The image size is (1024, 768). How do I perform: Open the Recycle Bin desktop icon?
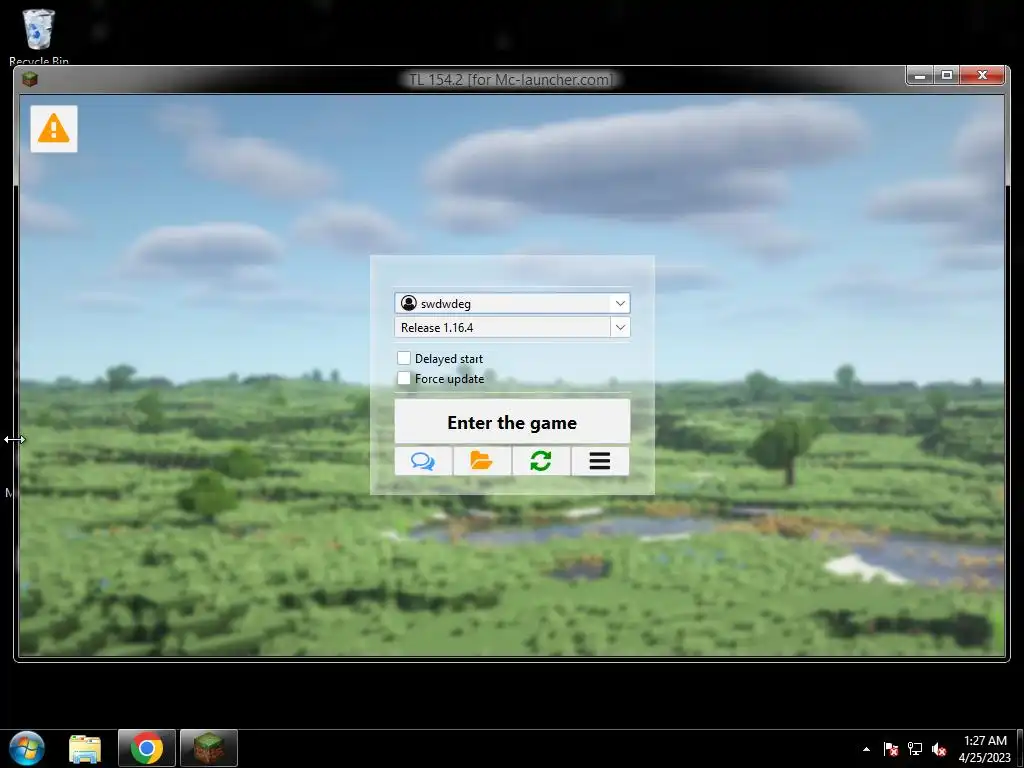click(39, 37)
